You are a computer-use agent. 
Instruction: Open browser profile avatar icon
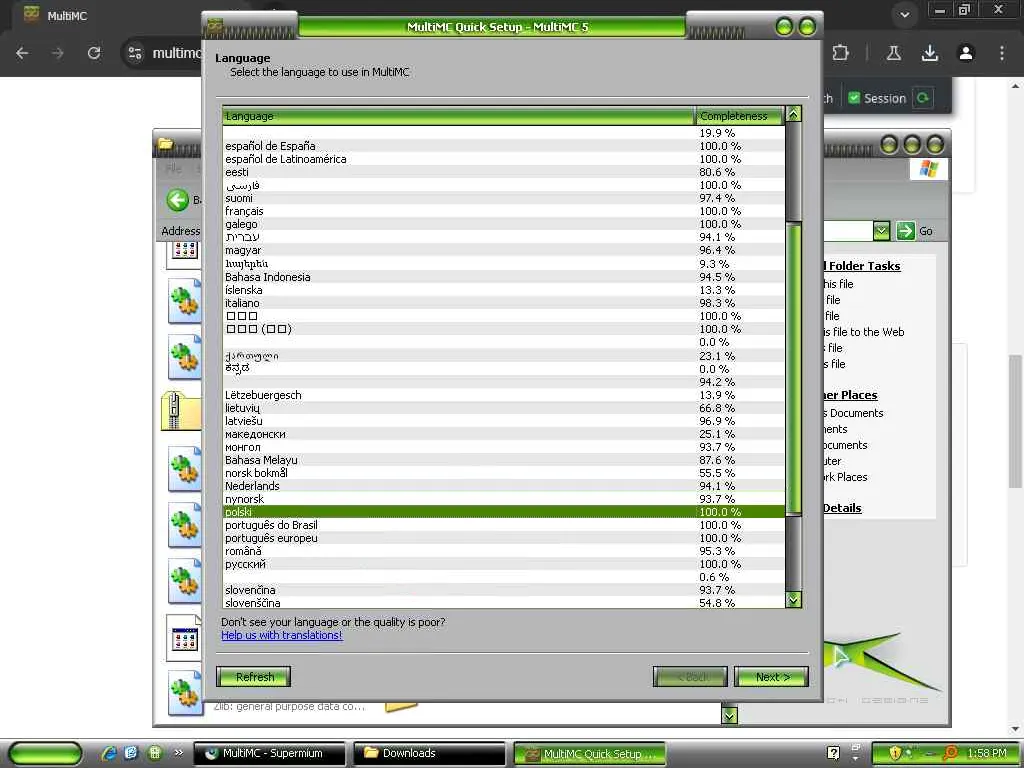point(966,53)
